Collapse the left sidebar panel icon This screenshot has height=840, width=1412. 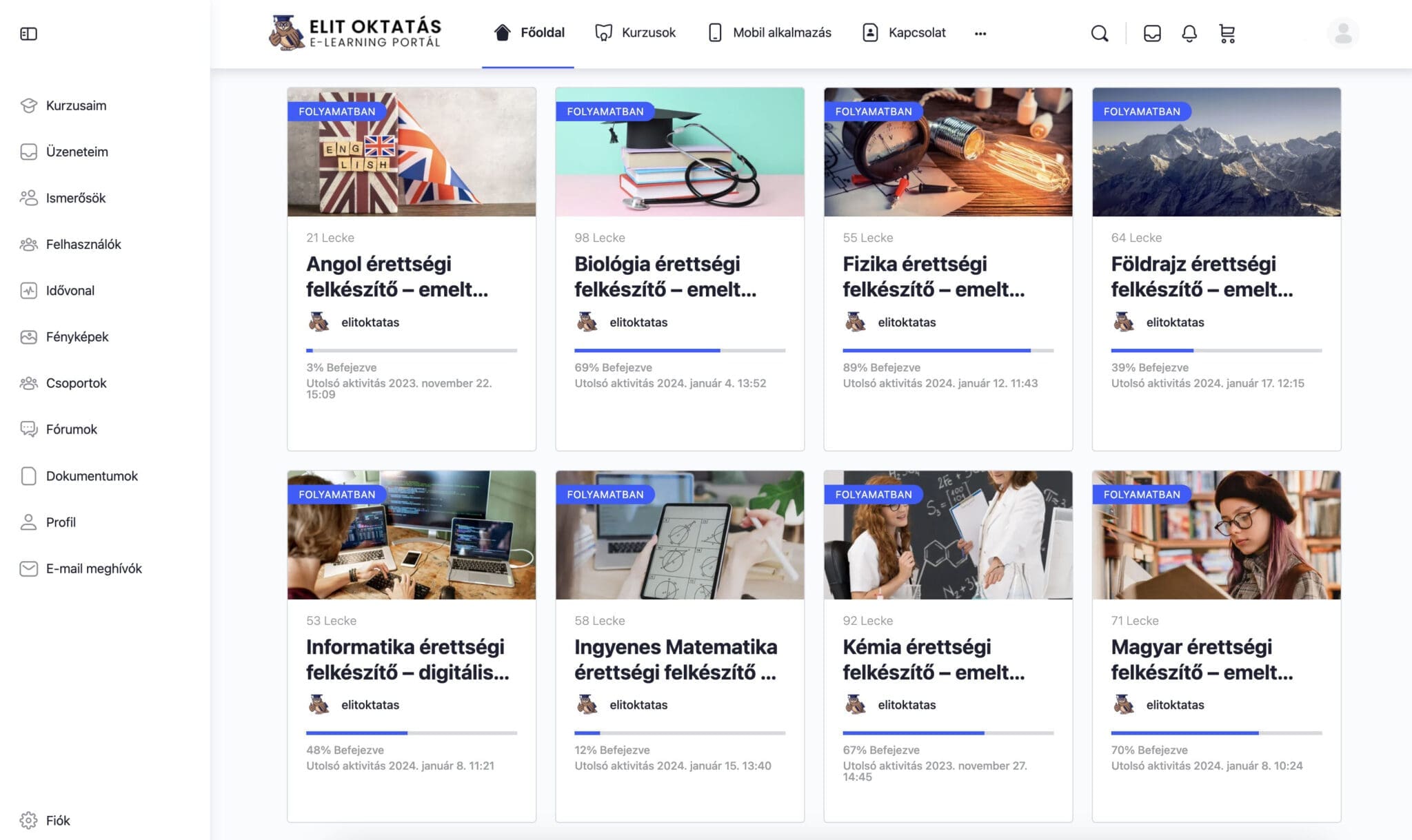pyautogui.click(x=28, y=34)
